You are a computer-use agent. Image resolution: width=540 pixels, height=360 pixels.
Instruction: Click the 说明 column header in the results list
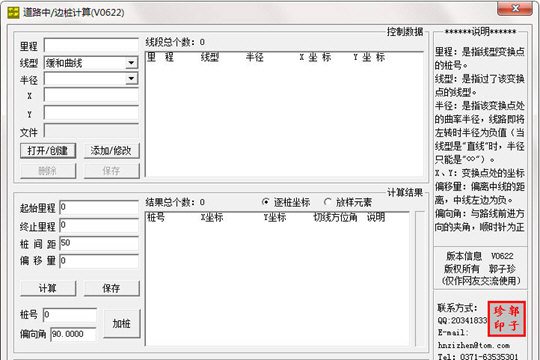point(376,217)
